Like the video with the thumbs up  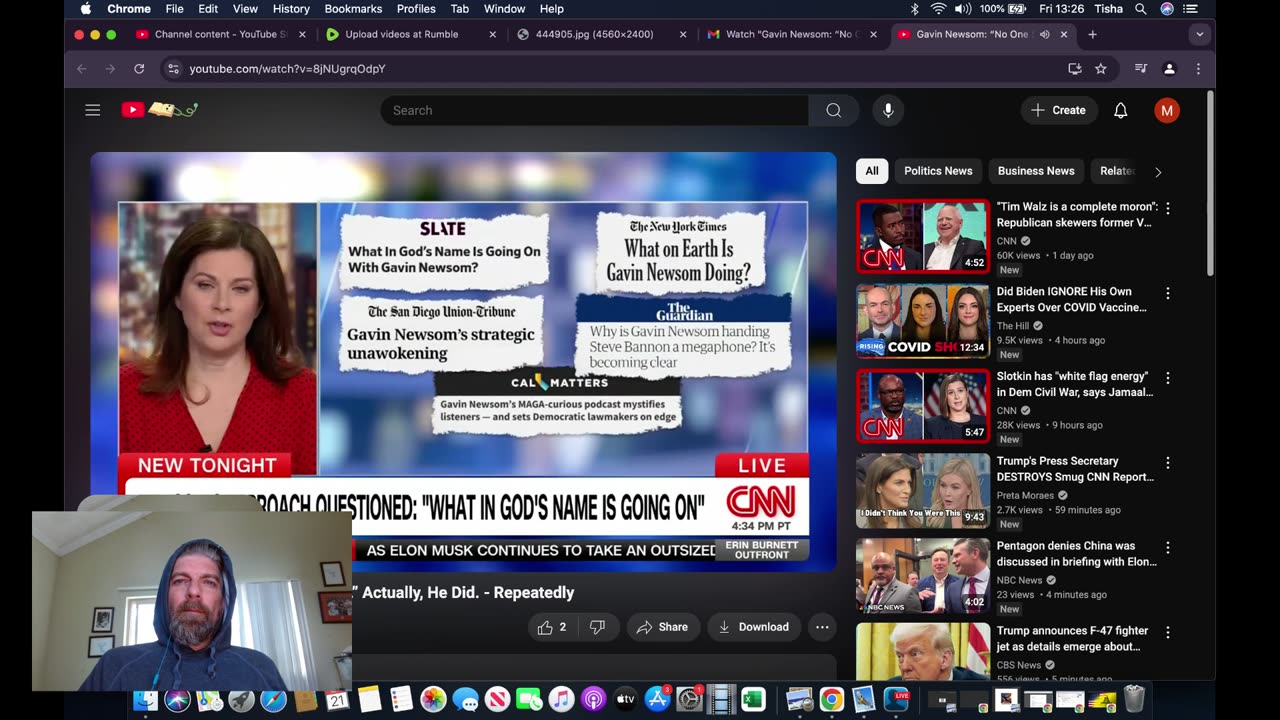pyautogui.click(x=552, y=627)
